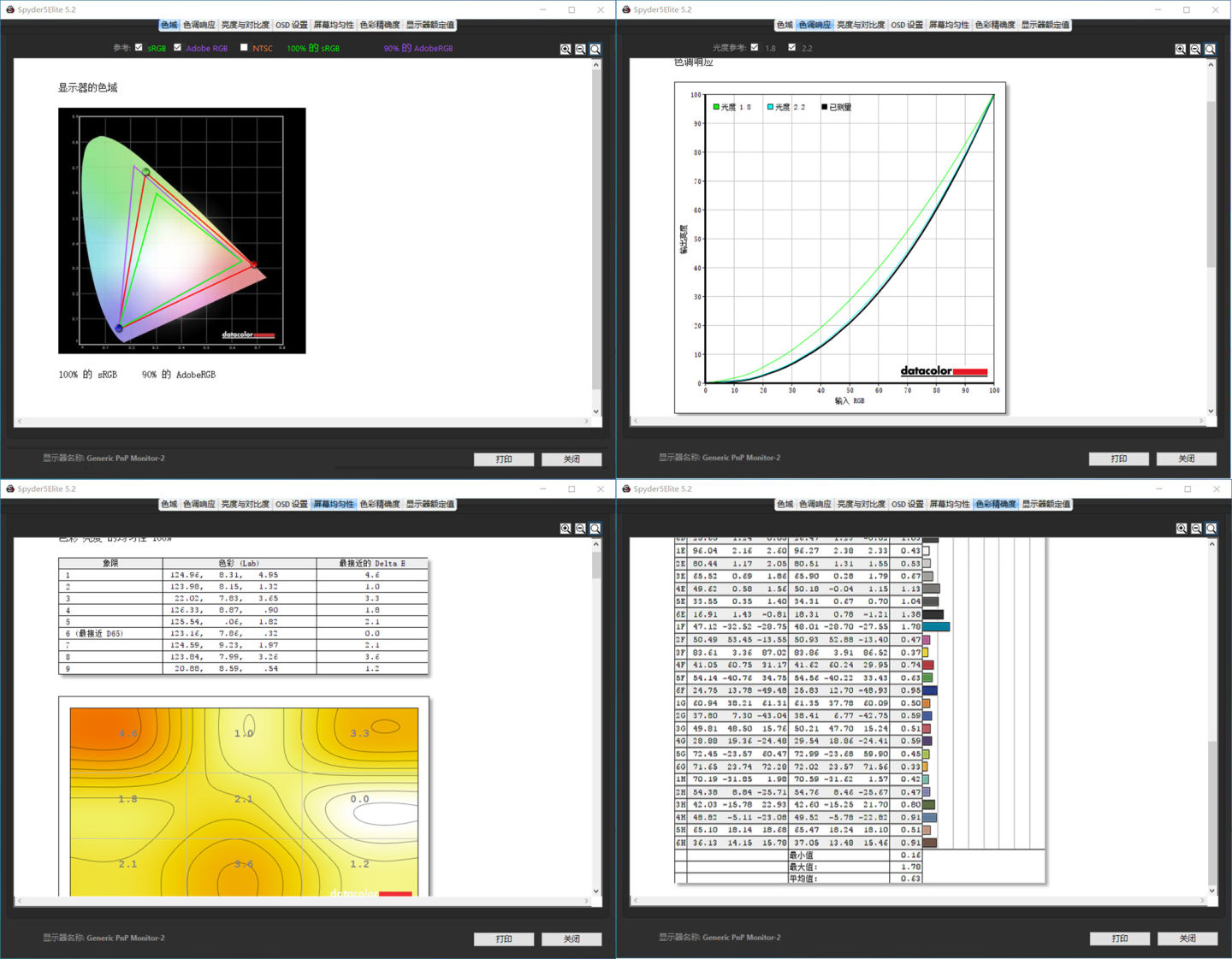
Task: Zoom in on the screen uniformity window
Action: click(x=566, y=529)
